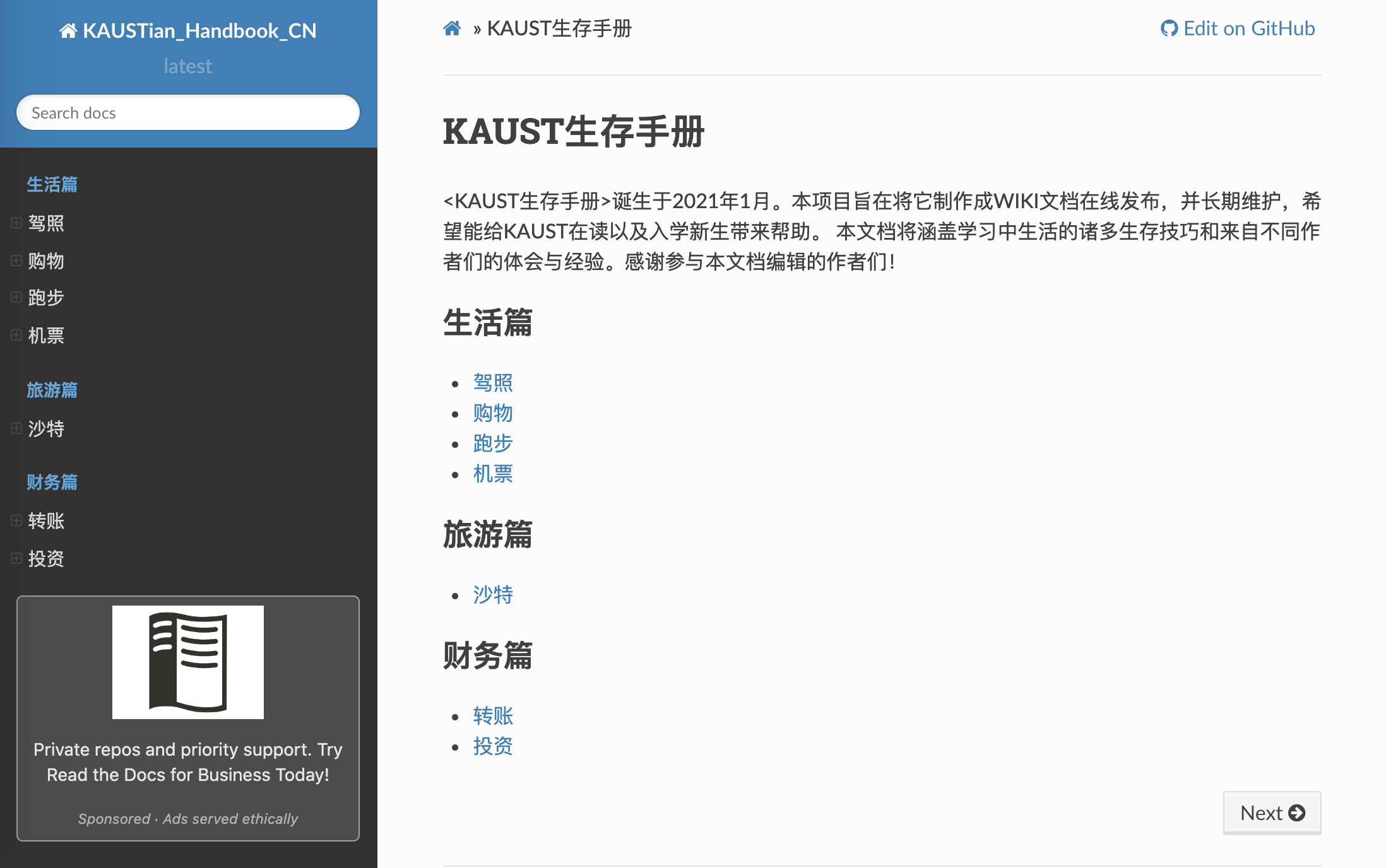
Task: Click the Read the Docs book logo
Action: (x=187, y=662)
